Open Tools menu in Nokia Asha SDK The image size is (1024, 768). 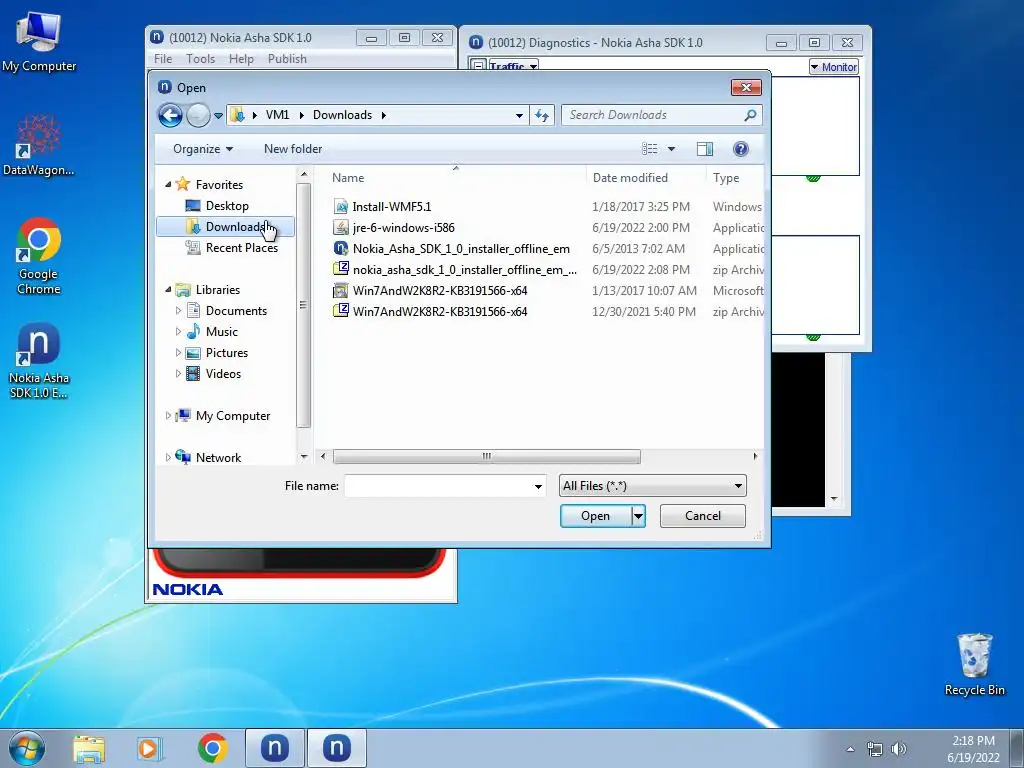click(200, 59)
